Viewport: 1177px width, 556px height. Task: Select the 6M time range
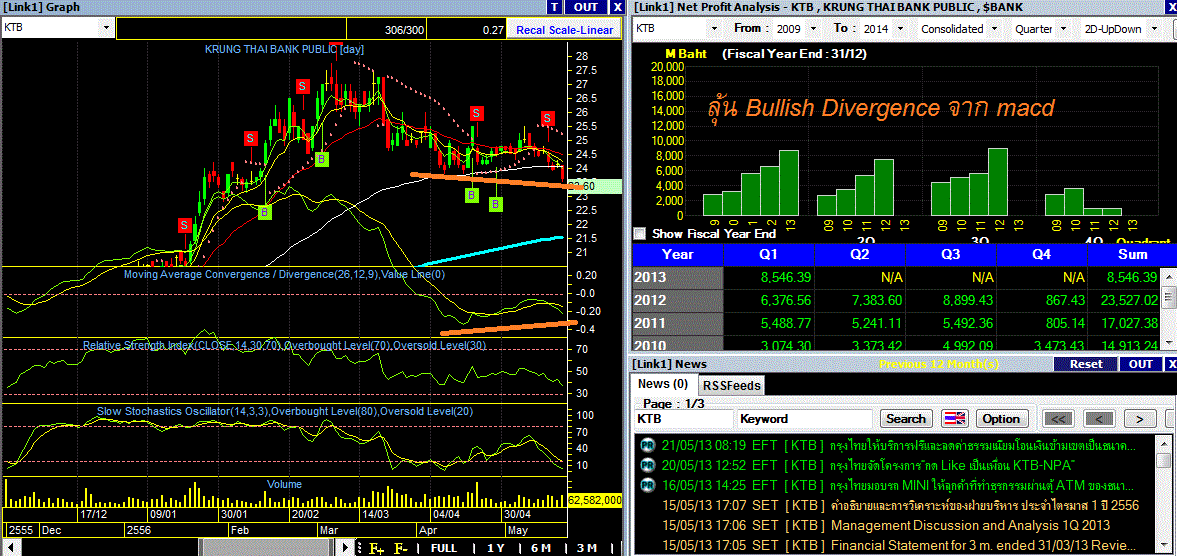540,548
